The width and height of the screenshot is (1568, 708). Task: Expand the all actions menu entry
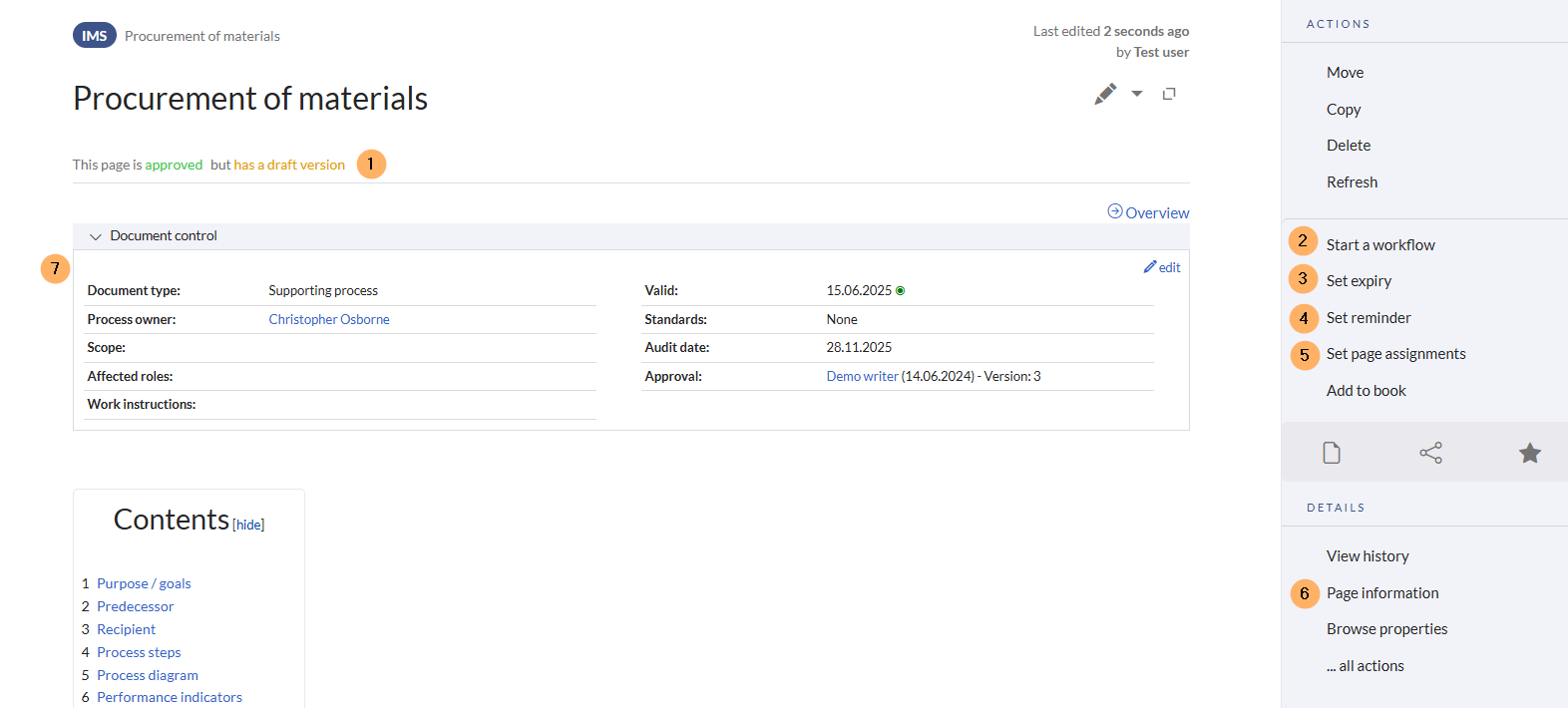coord(1366,666)
